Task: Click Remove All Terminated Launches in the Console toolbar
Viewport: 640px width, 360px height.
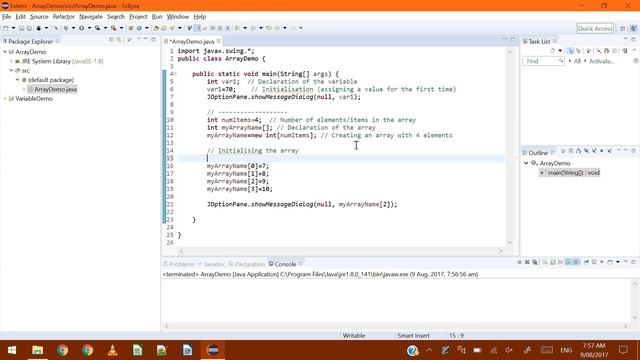Action: [x=535, y=262]
